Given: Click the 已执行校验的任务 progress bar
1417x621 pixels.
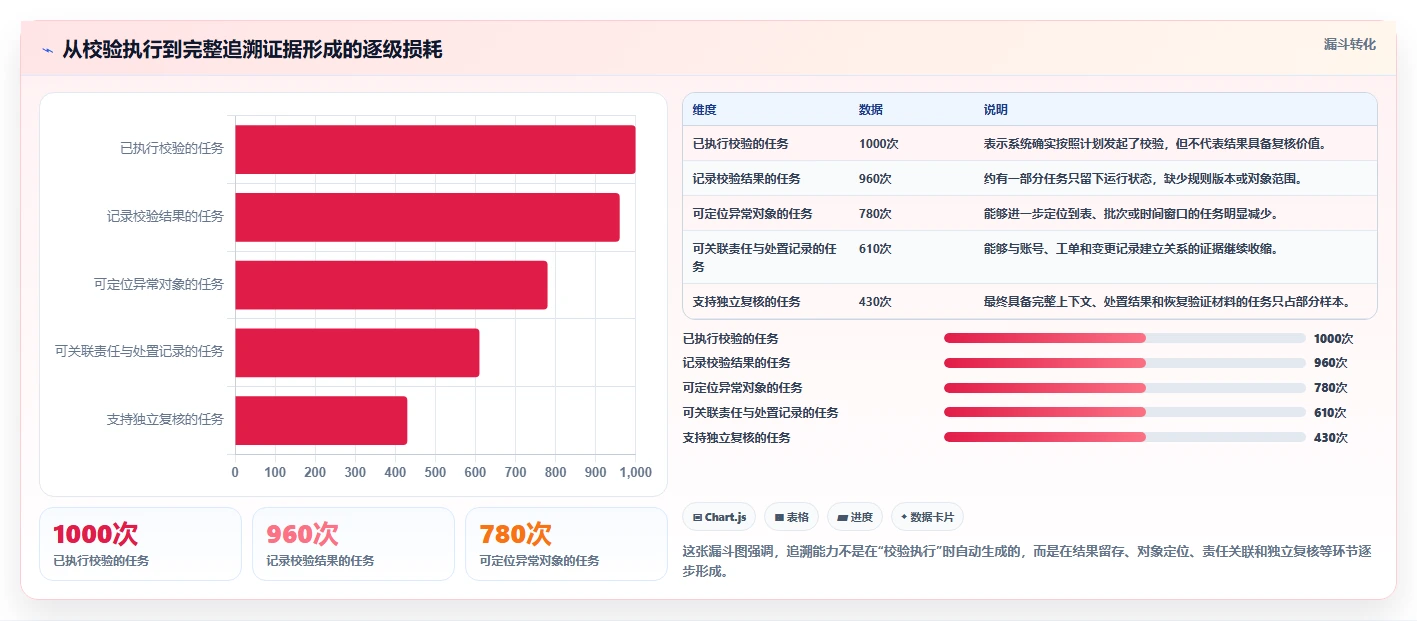Looking at the screenshot, I should tap(1125, 338).
